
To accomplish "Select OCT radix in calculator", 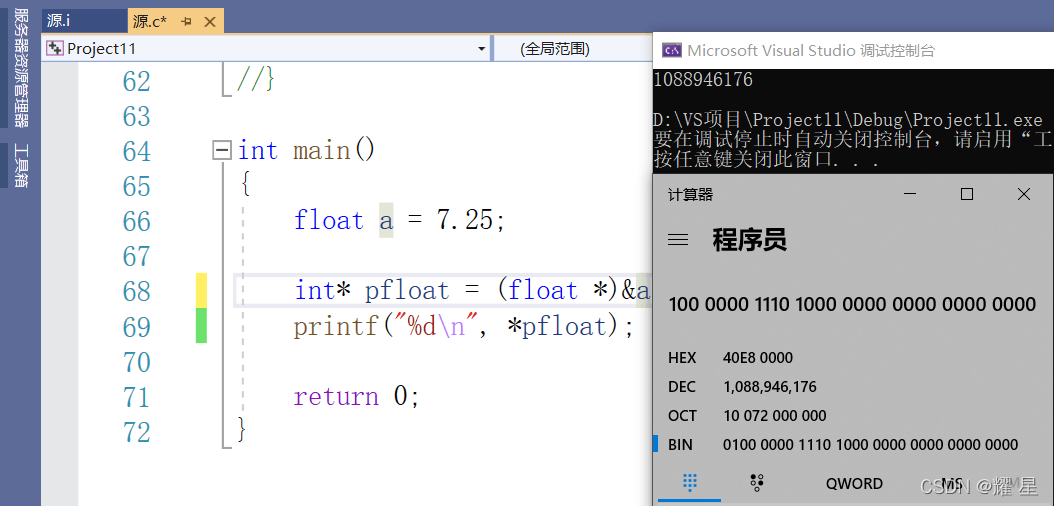I will pos(682,416).
